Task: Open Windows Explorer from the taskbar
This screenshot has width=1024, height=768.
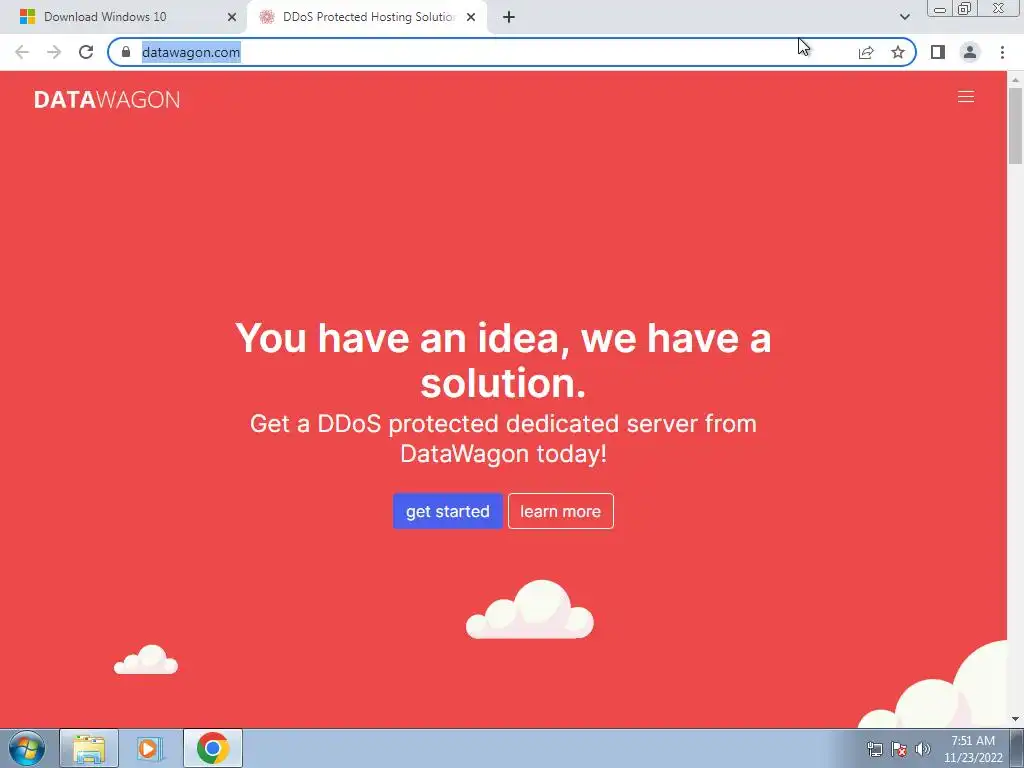Action: 89,748
